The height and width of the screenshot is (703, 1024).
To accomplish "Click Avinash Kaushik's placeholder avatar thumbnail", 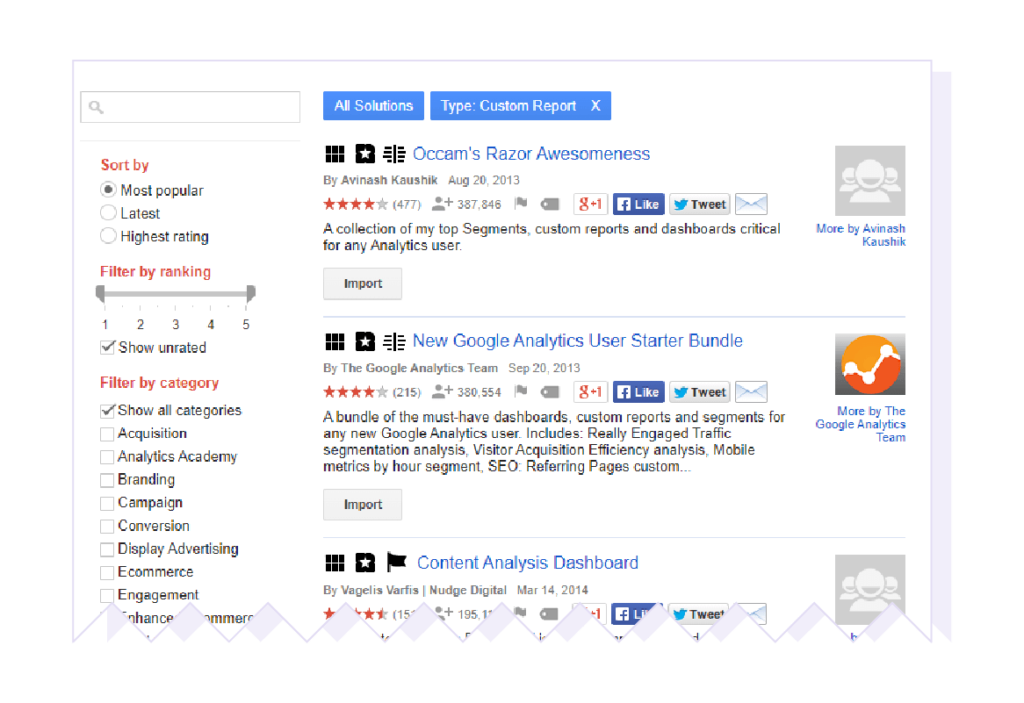I will point(870,181).
